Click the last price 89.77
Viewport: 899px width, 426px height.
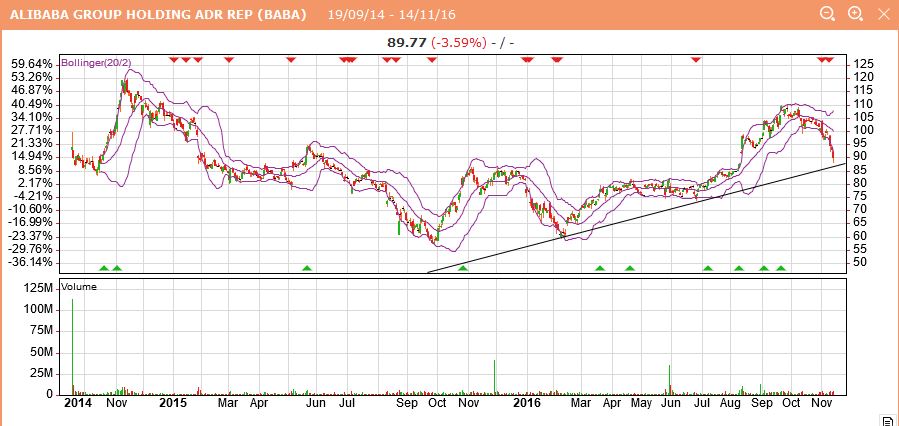coord(406,42)
